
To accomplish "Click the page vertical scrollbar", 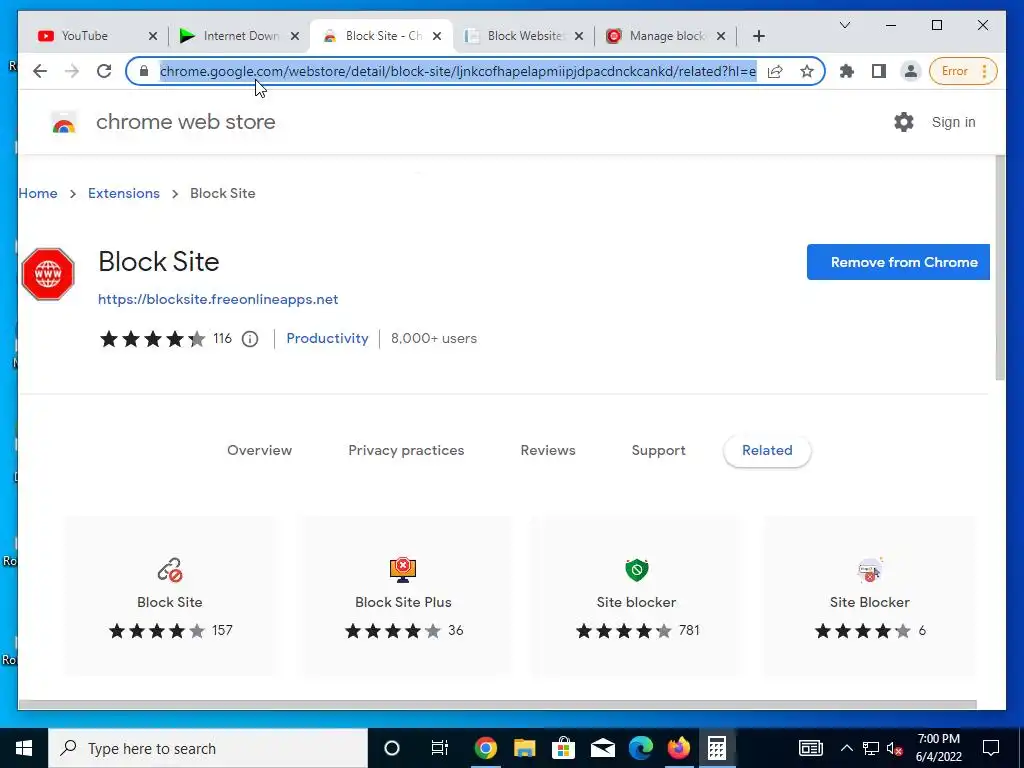I will click(x=1000, y=268).
